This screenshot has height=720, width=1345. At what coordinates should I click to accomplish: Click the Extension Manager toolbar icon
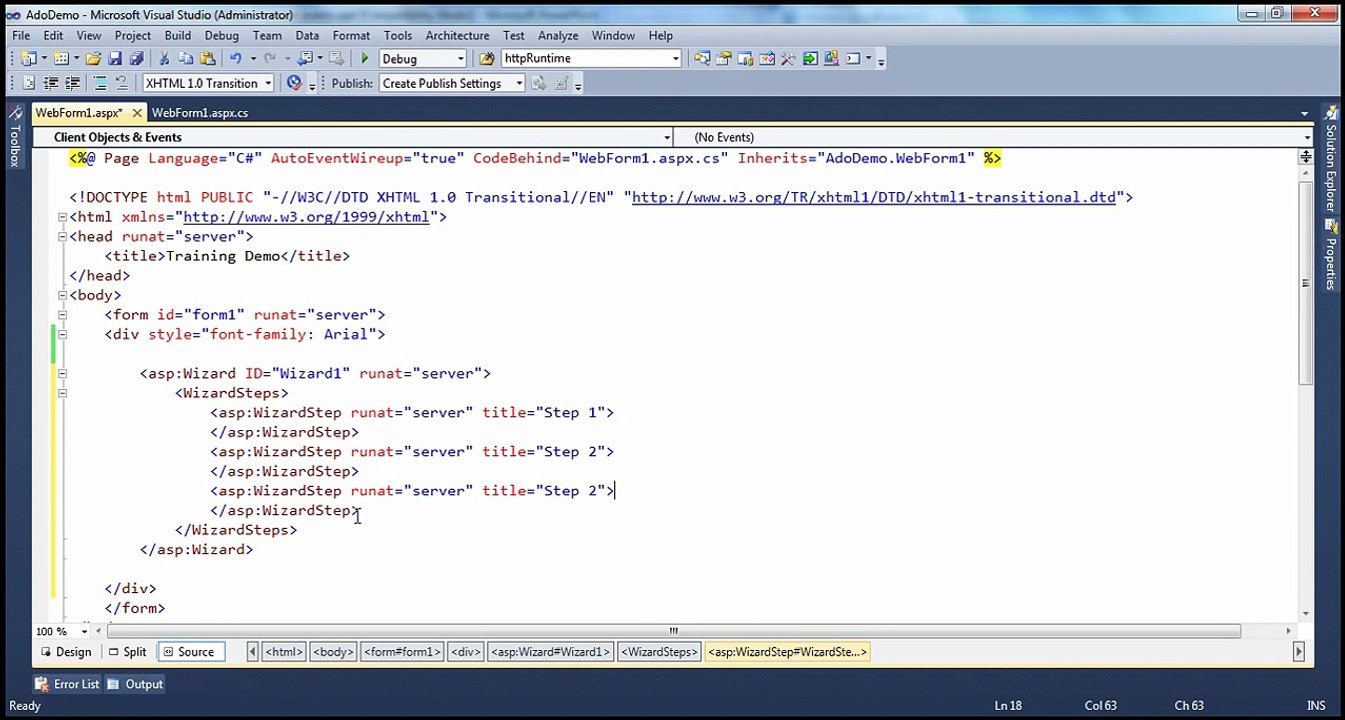(831, 59)
